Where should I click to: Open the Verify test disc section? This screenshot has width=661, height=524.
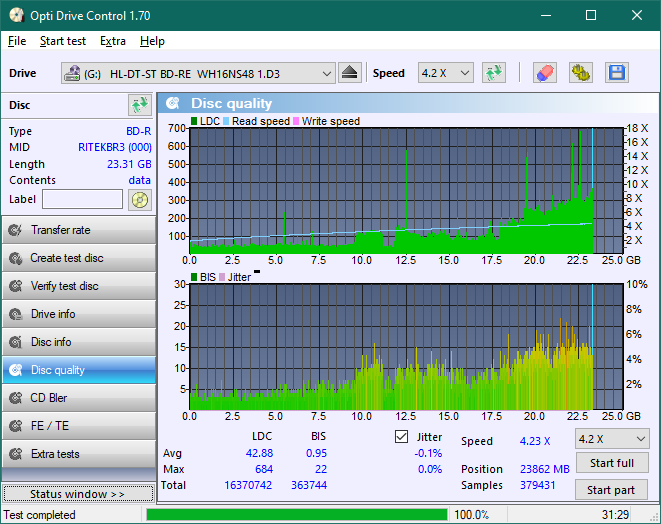click(x=79, y=286)
